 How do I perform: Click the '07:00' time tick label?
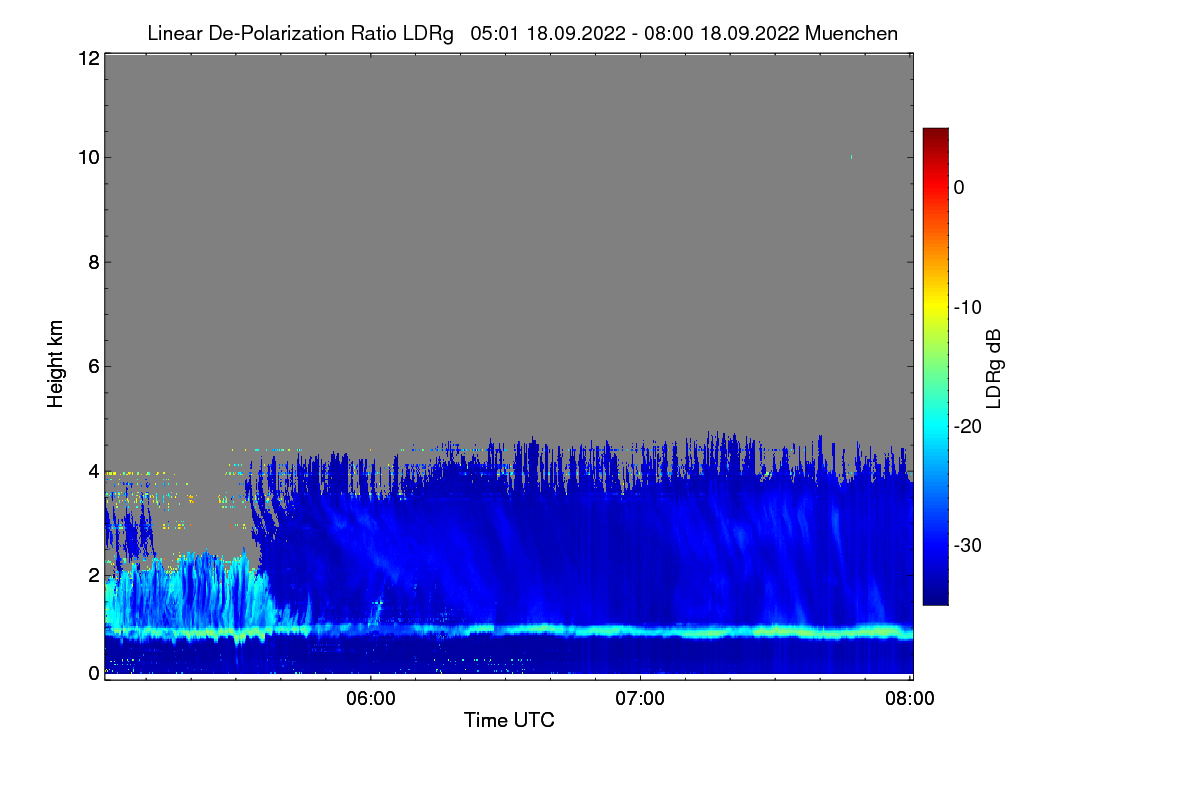(640, 699)
